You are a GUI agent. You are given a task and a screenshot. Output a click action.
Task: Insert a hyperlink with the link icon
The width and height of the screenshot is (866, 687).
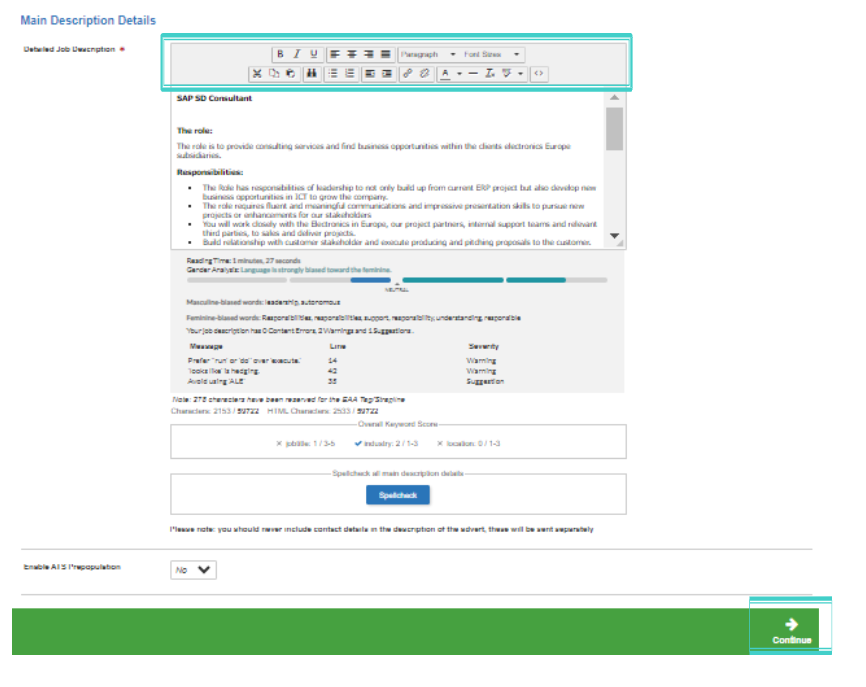pos(408,73)
